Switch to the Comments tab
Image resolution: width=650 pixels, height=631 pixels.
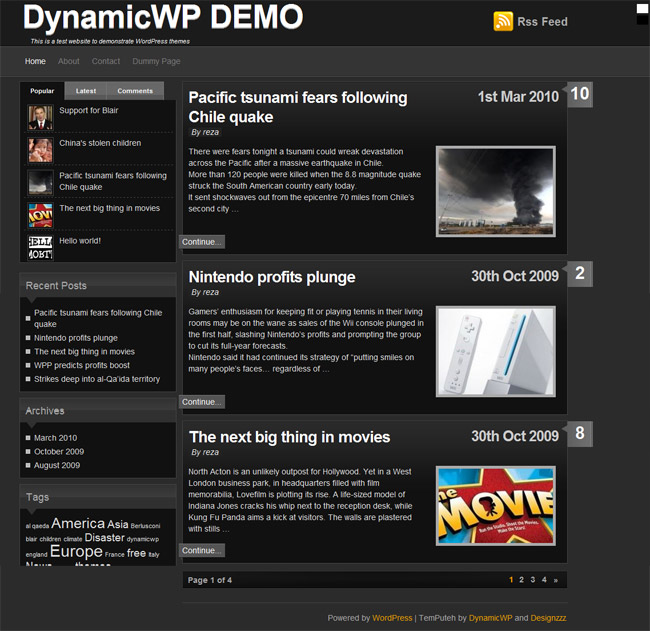[135, 91]
